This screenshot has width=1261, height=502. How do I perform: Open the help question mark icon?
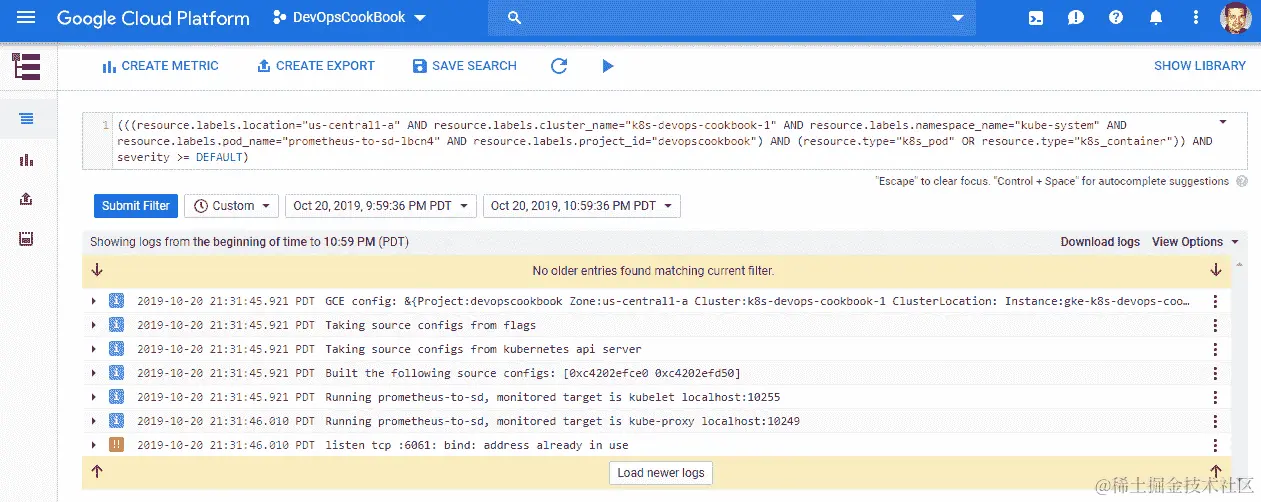pos(1116,18)
